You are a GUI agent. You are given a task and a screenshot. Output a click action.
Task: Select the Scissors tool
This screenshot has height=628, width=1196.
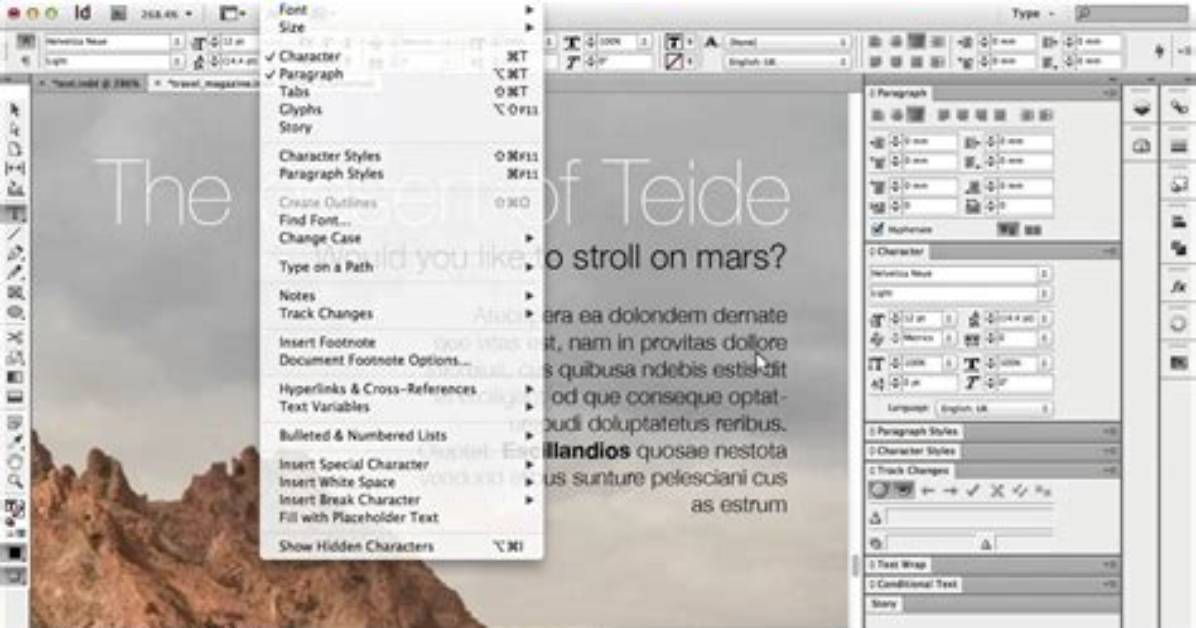coord(14,337)
